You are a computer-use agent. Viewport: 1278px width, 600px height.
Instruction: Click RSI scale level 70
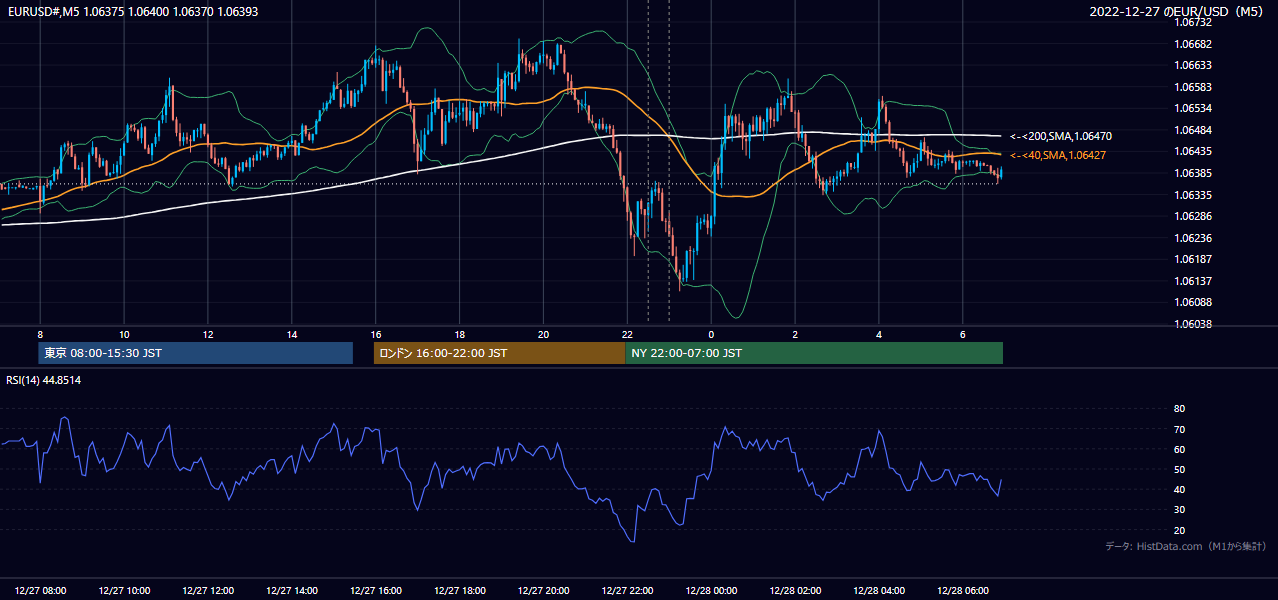pyautogui.click(x=1180, y=429)
